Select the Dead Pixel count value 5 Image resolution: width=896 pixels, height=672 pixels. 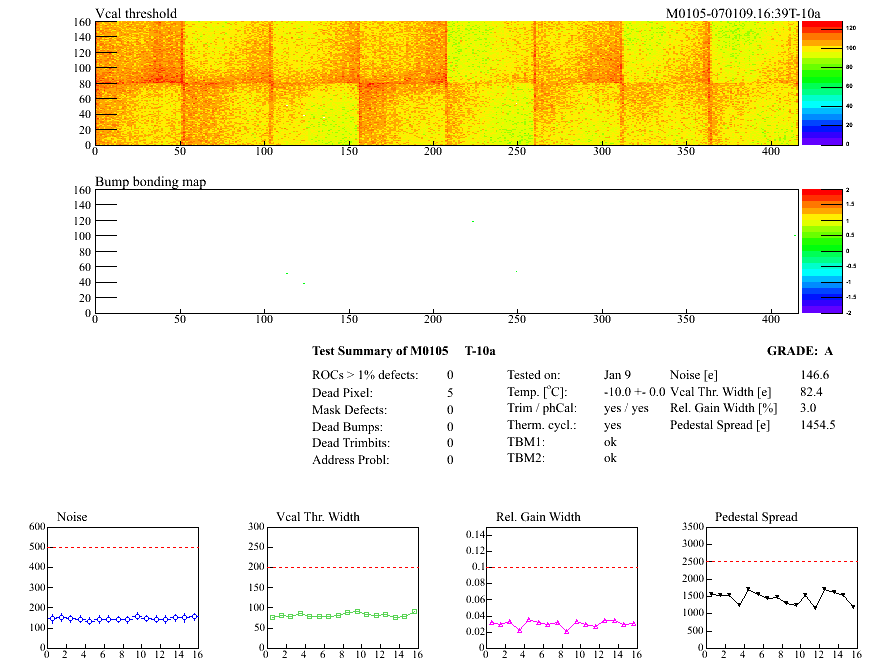point(450,392)
